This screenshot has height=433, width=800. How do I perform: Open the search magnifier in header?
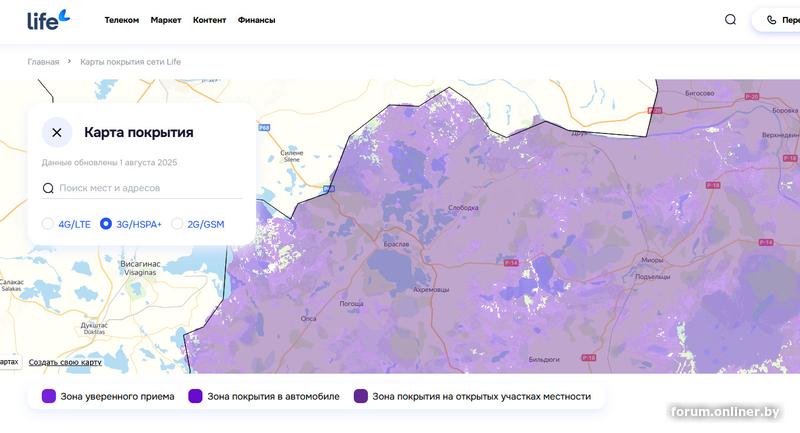731,19
